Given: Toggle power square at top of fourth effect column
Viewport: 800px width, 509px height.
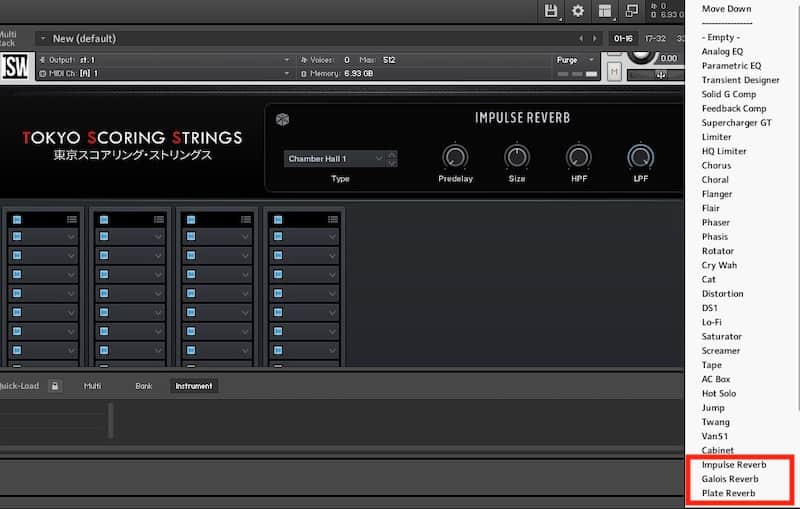Looking at the screenshot, I should click(x=278, y=219).
